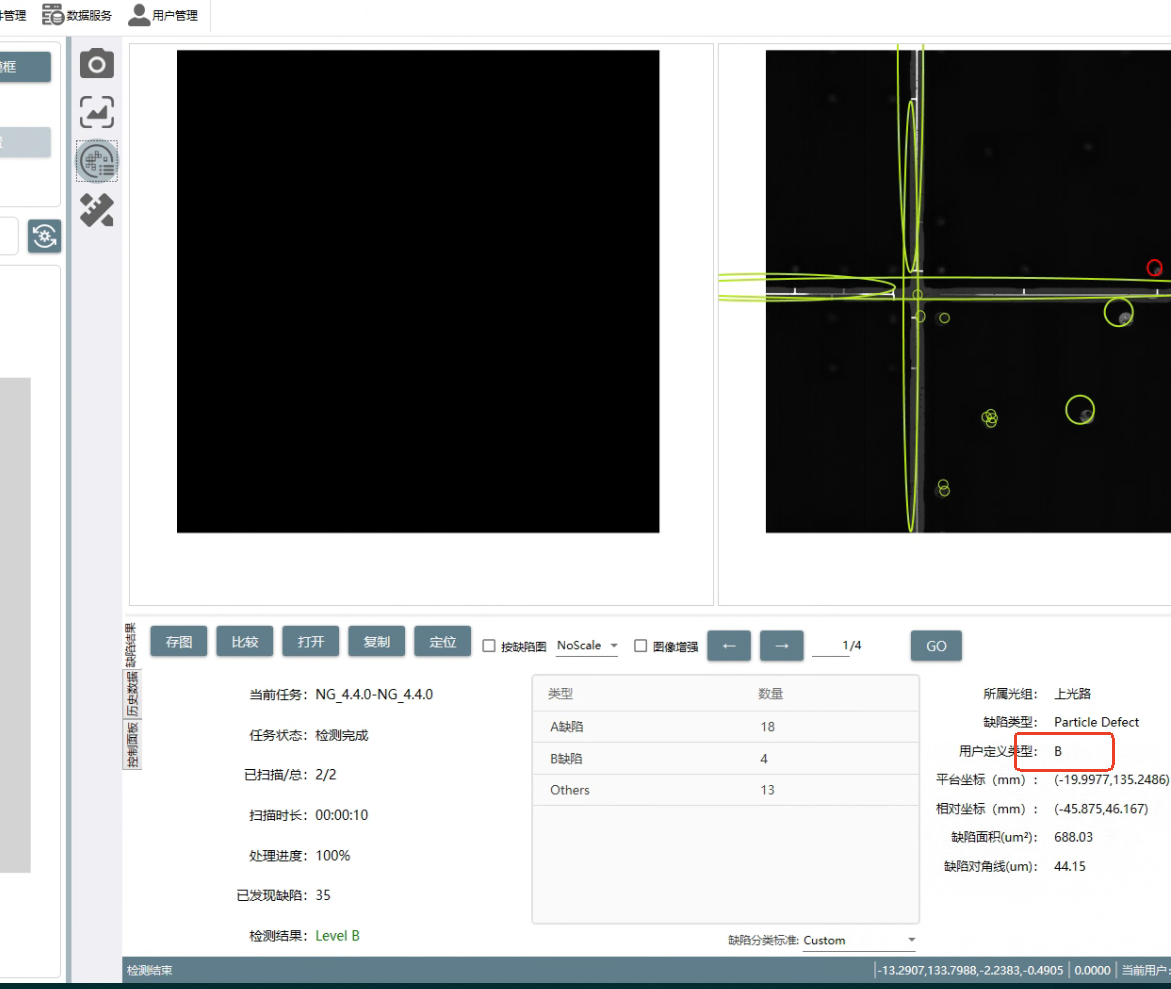This screenshot has height=989, width=1171.
Task: Click the GO button
Action: 937,646
